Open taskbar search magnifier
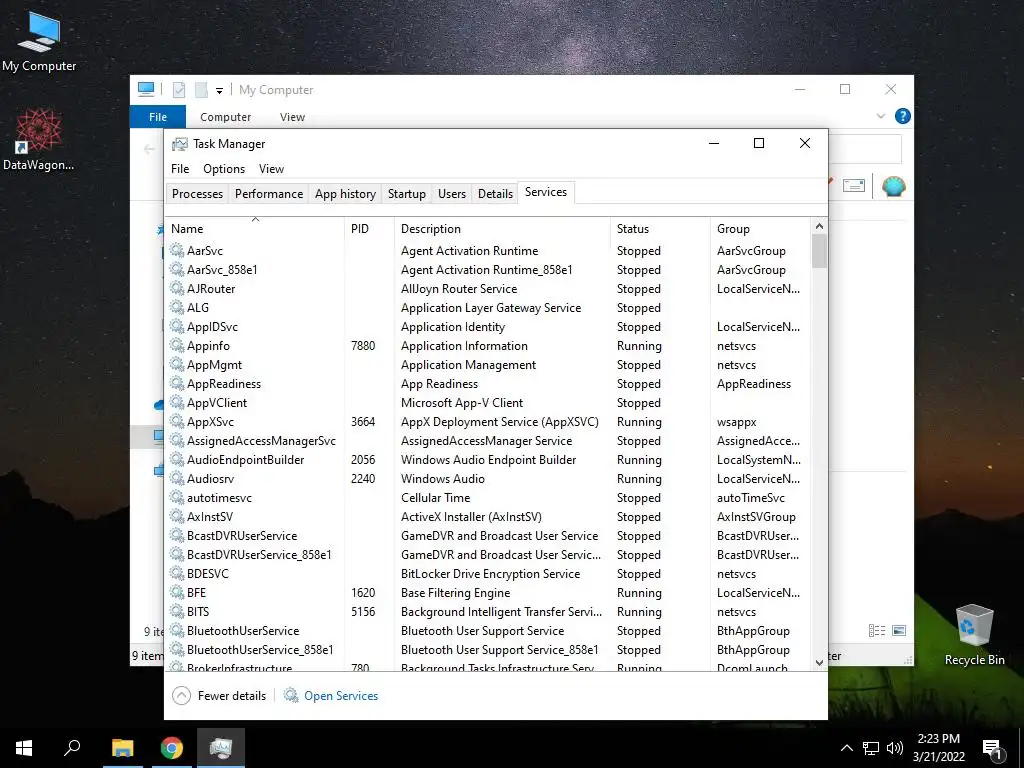Image resolution: width=1024 pixels, height=768 pixels. (72, 748)
